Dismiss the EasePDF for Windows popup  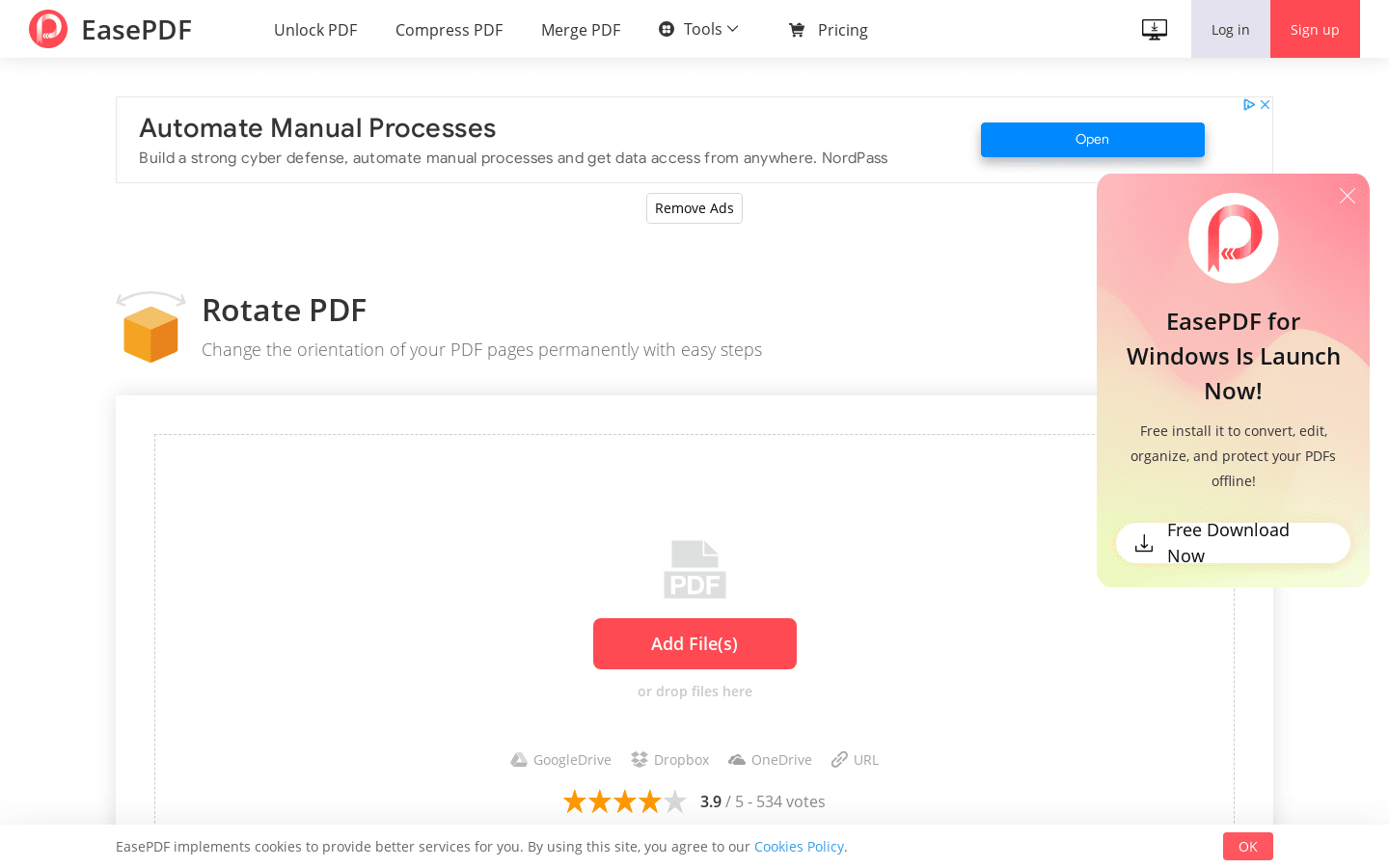click(x=1347, y=196)
